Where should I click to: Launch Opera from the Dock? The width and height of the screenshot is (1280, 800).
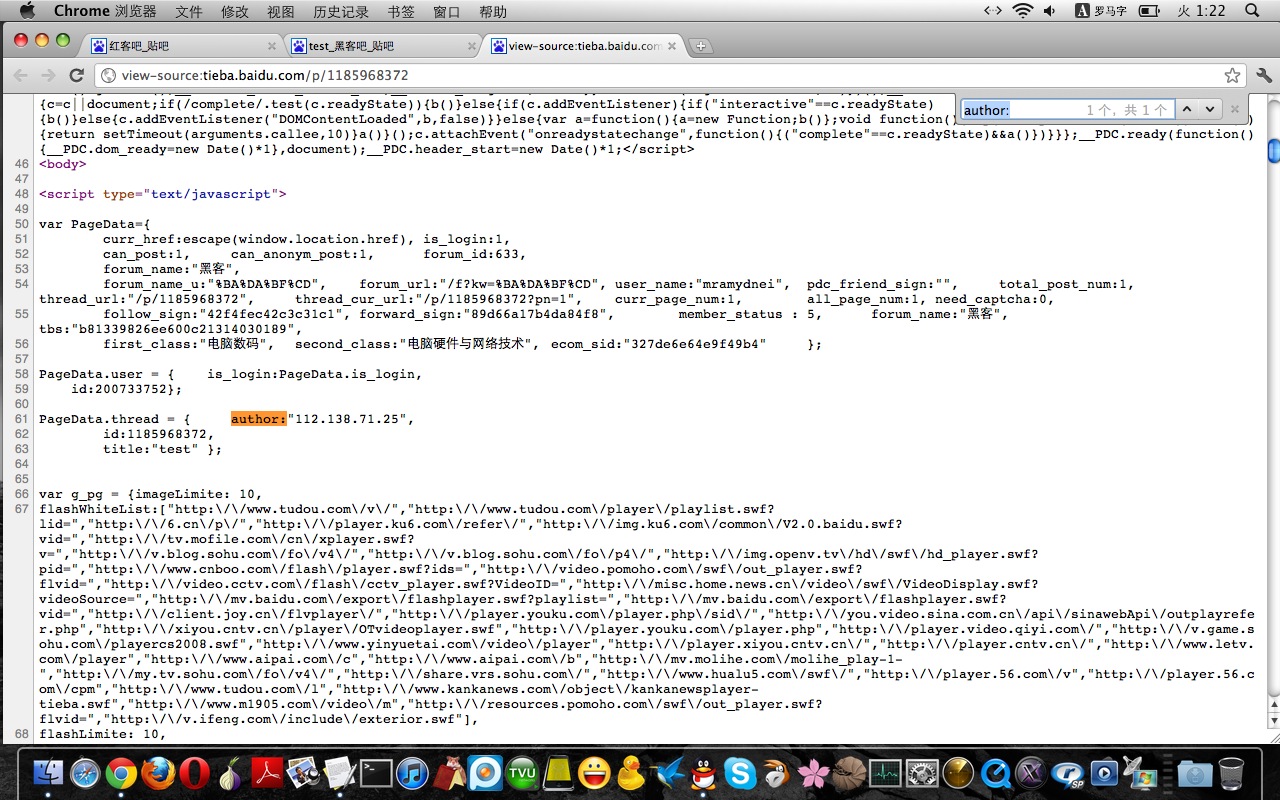[x=195, y=772]
